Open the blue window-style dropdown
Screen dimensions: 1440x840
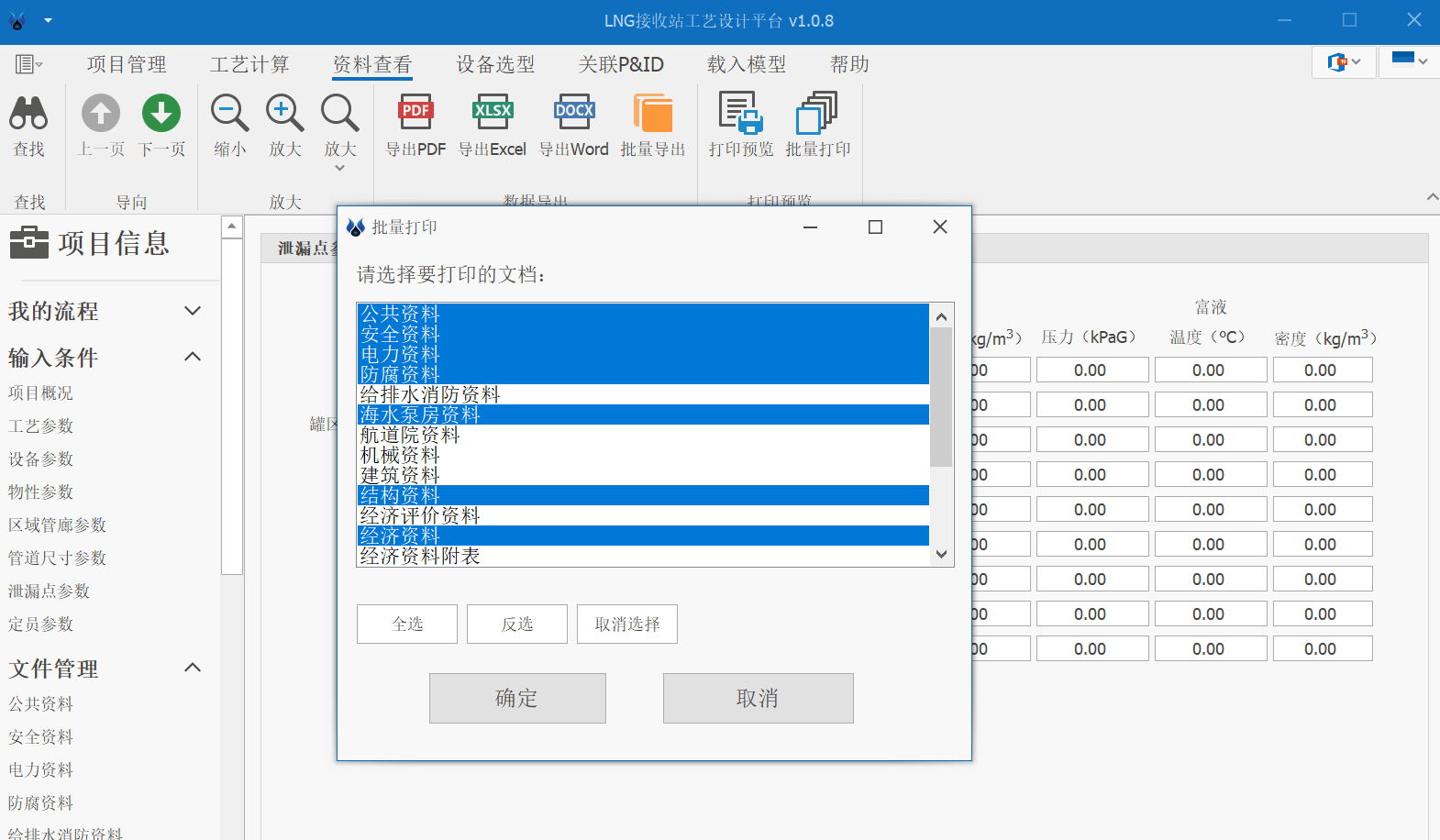(1409, 61)
